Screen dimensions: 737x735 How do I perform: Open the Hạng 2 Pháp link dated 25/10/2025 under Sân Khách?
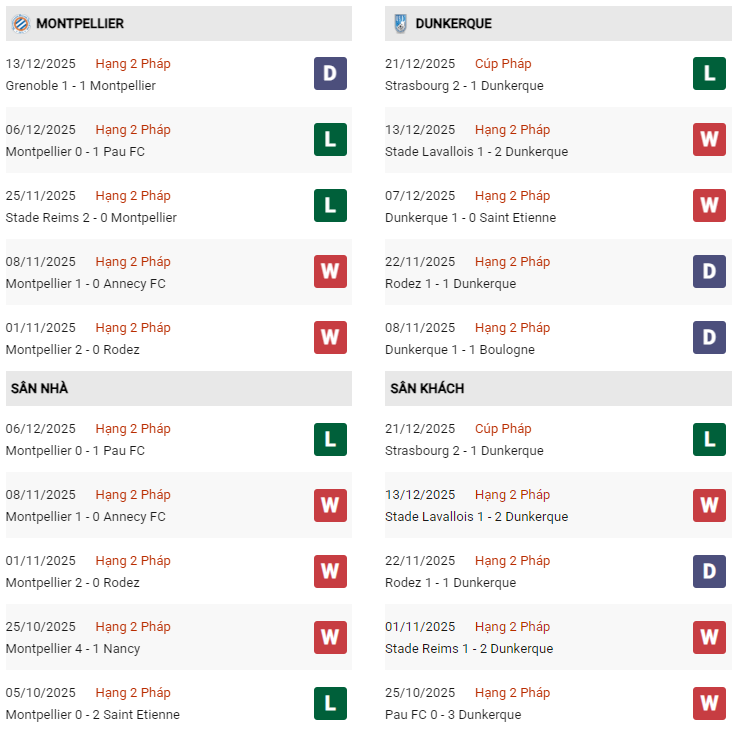coord(512,692)
